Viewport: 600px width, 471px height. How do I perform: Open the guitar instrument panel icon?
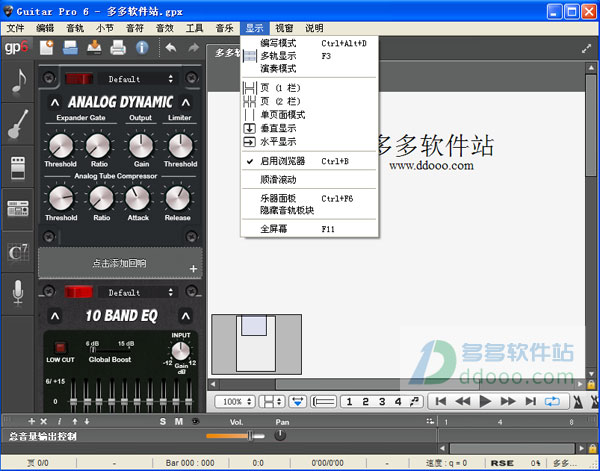point(18,124)
